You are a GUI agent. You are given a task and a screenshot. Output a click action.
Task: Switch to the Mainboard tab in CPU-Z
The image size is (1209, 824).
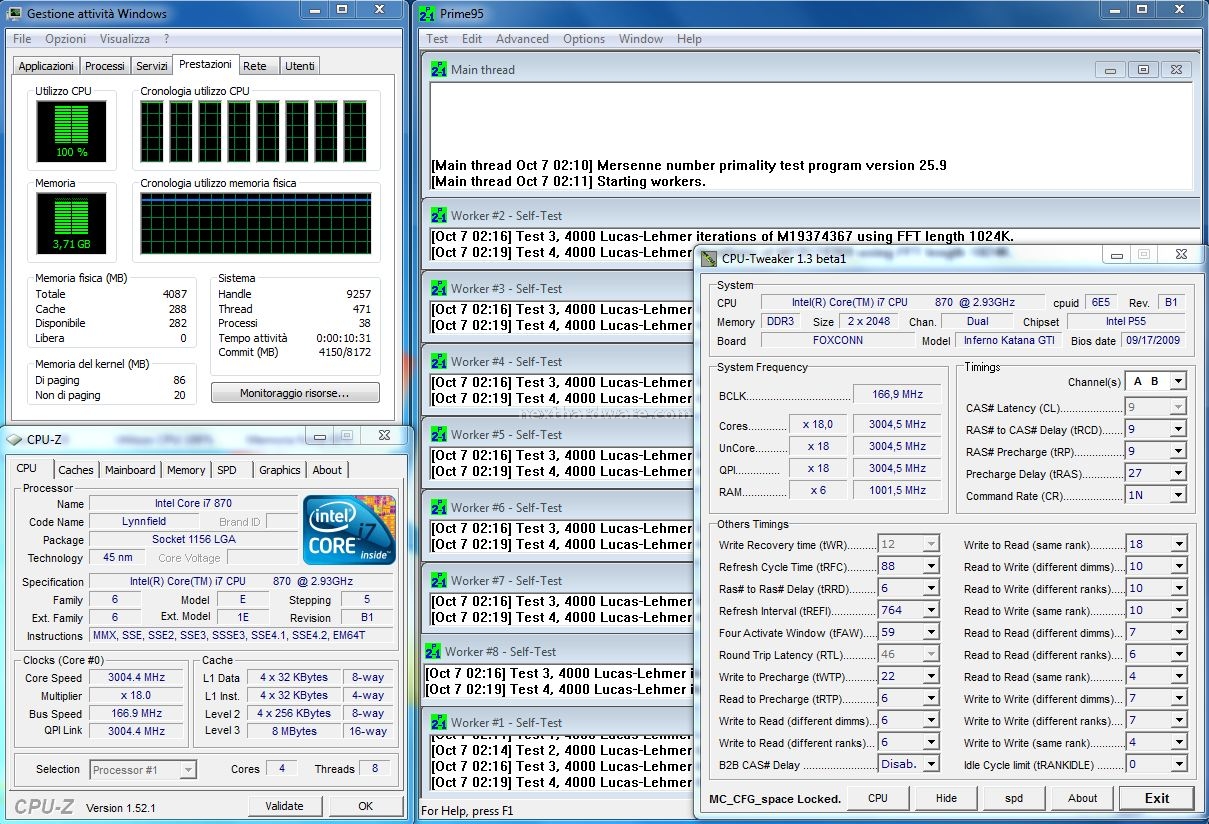[x=130, y=470]
